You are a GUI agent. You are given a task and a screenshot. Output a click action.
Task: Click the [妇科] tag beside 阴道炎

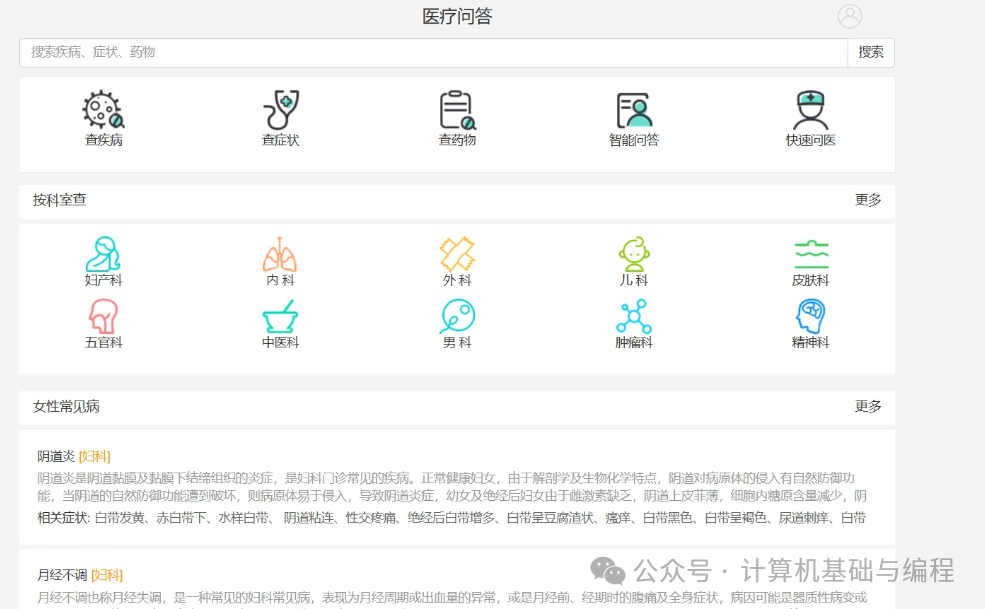coord(94,456)
